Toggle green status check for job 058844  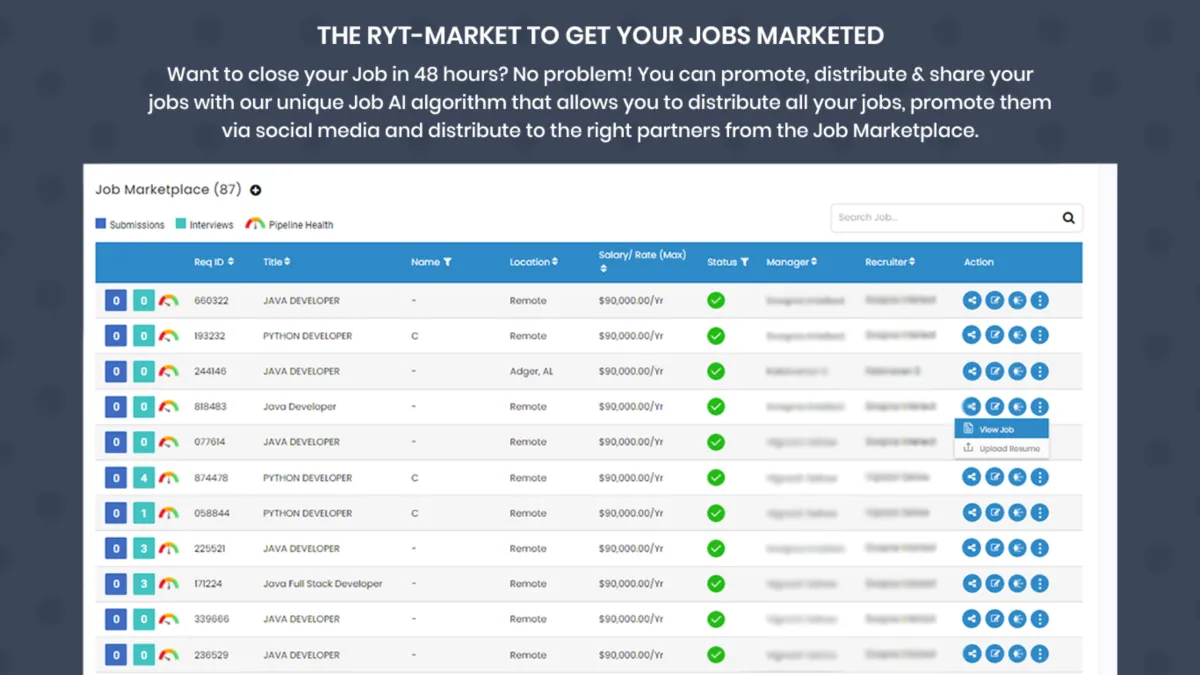point(716,513)
